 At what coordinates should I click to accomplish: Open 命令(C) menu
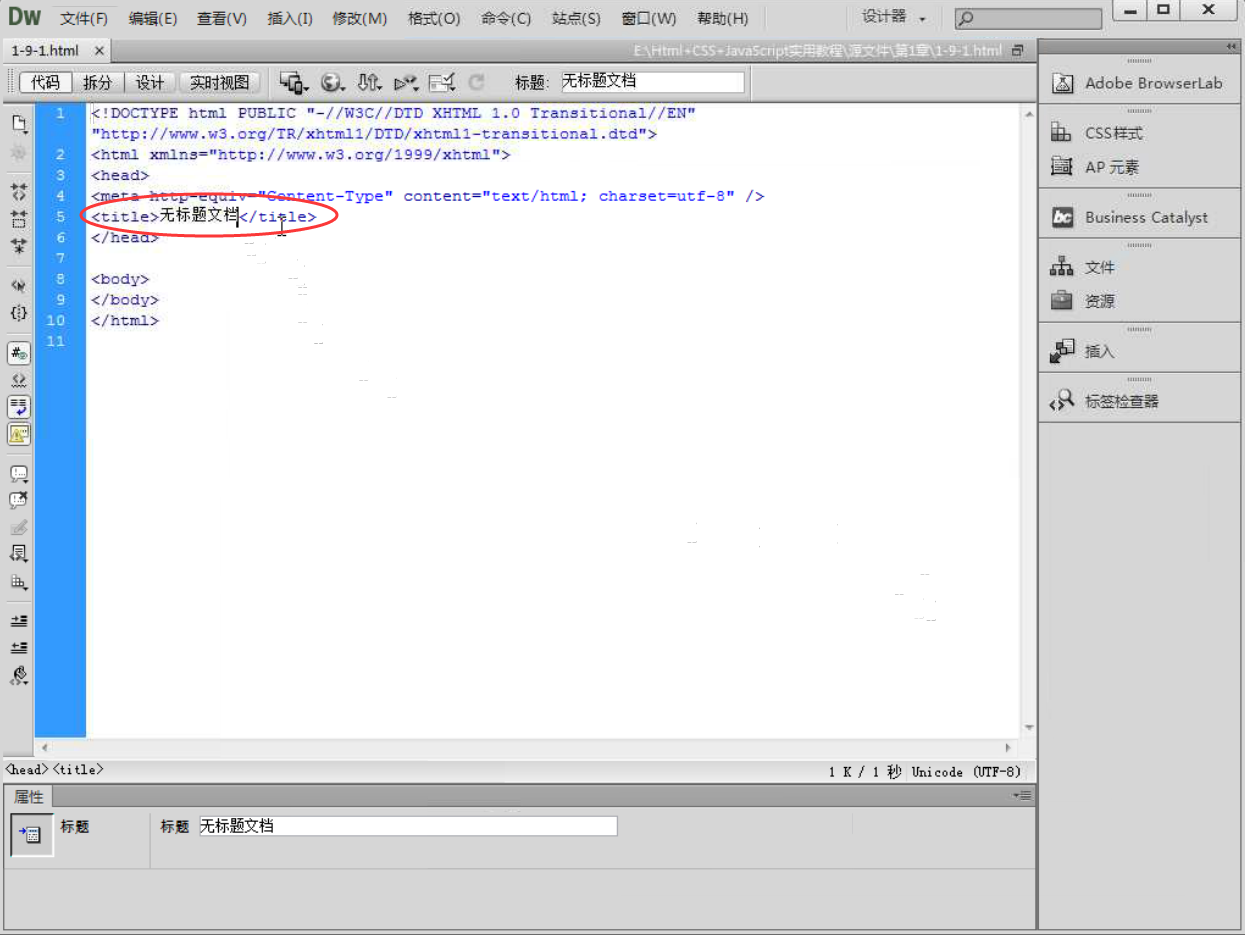[x=506, y=18]
